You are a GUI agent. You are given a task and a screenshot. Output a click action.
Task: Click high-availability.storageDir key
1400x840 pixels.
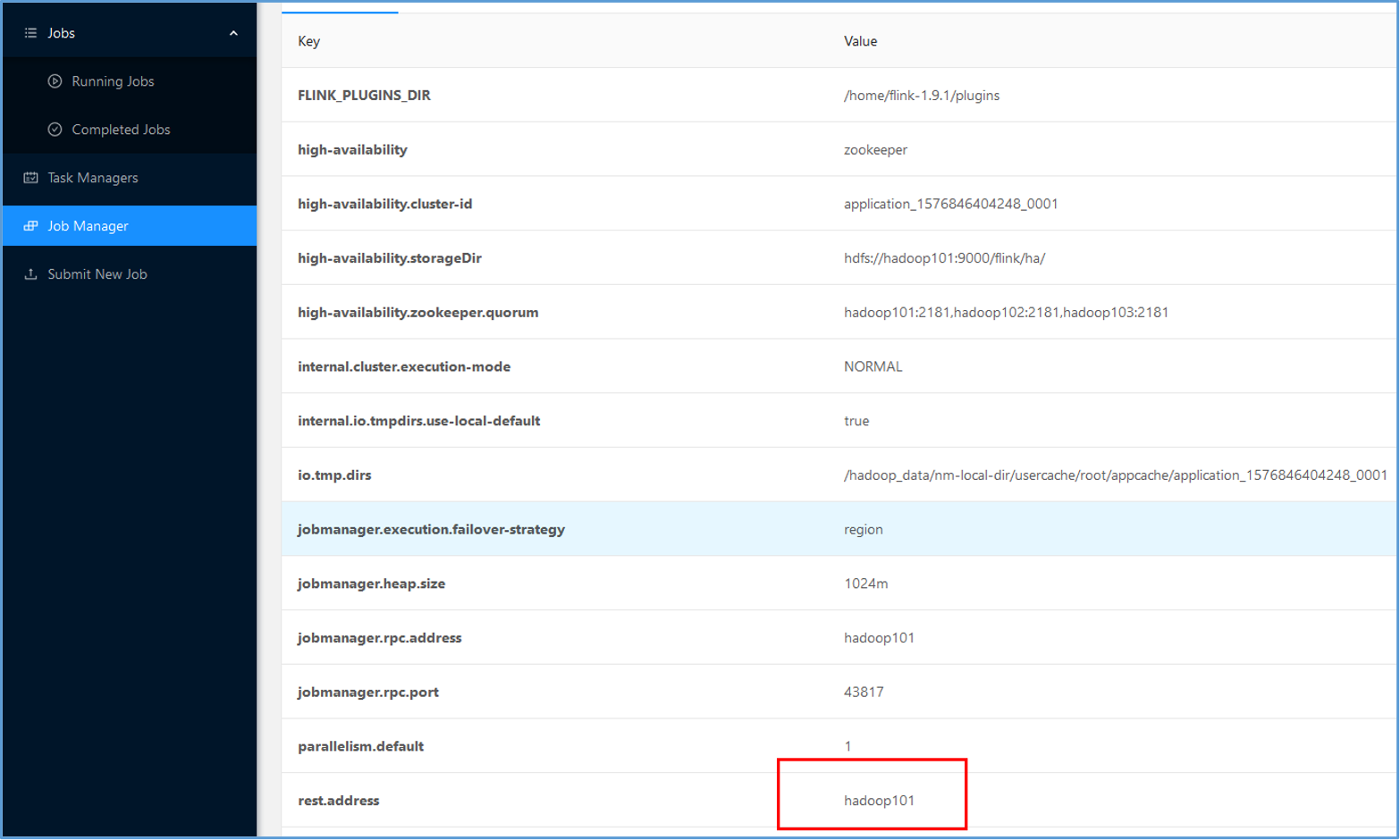390,258
